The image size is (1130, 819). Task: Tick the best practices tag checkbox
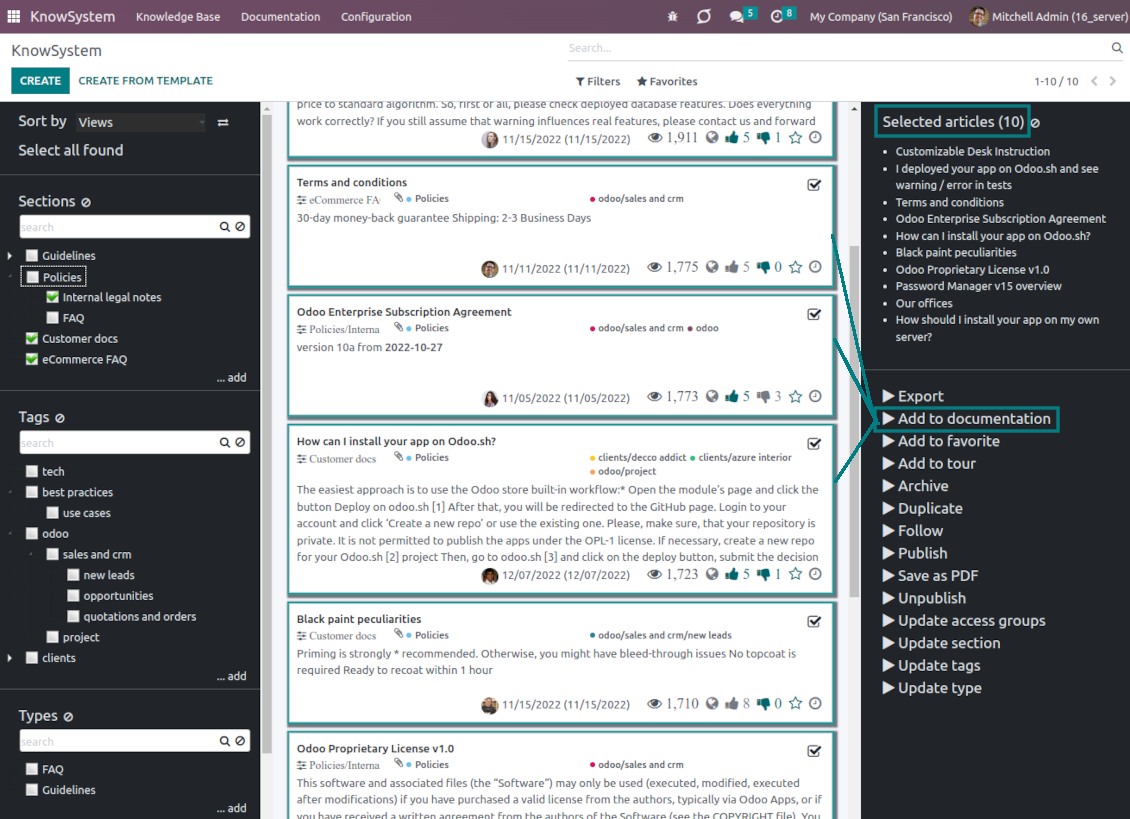[32, 492]
